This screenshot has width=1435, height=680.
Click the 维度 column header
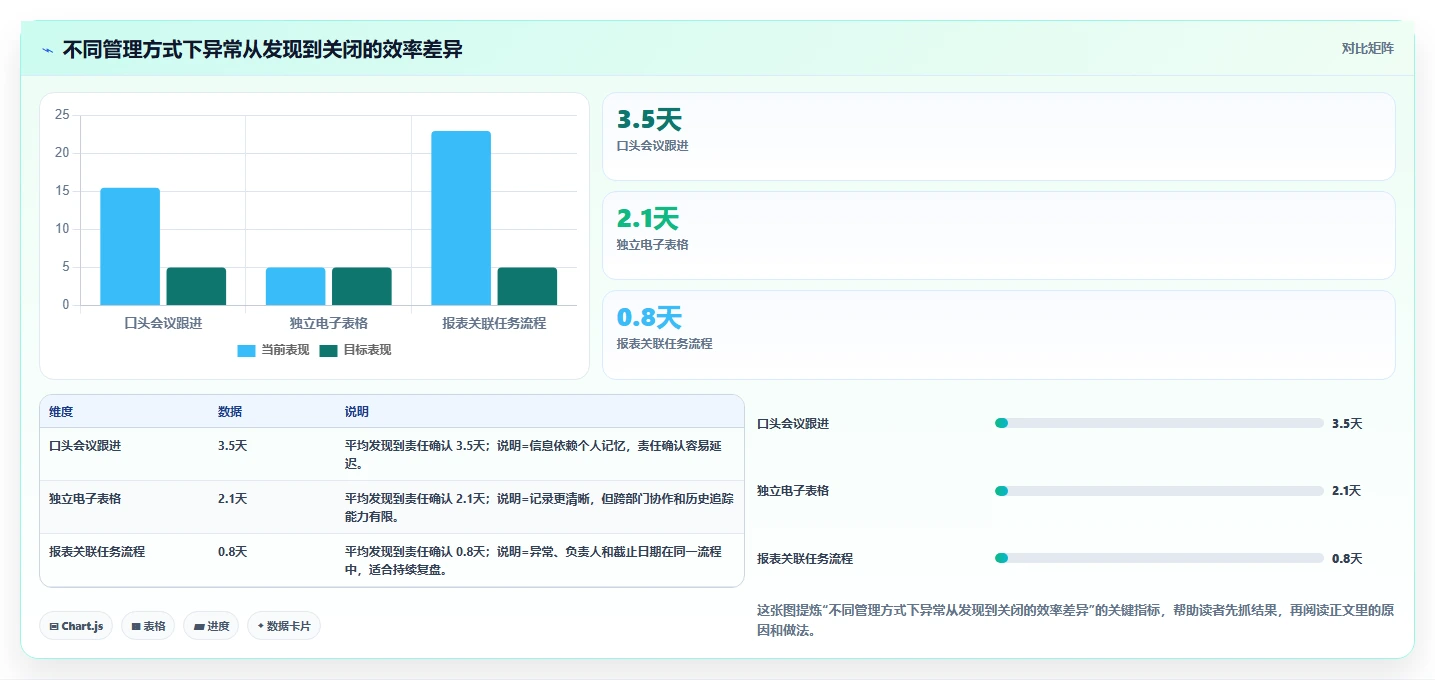point(61,412)
